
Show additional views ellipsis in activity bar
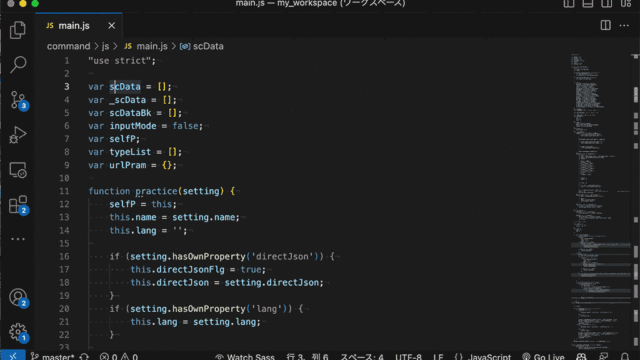[18, 239]
